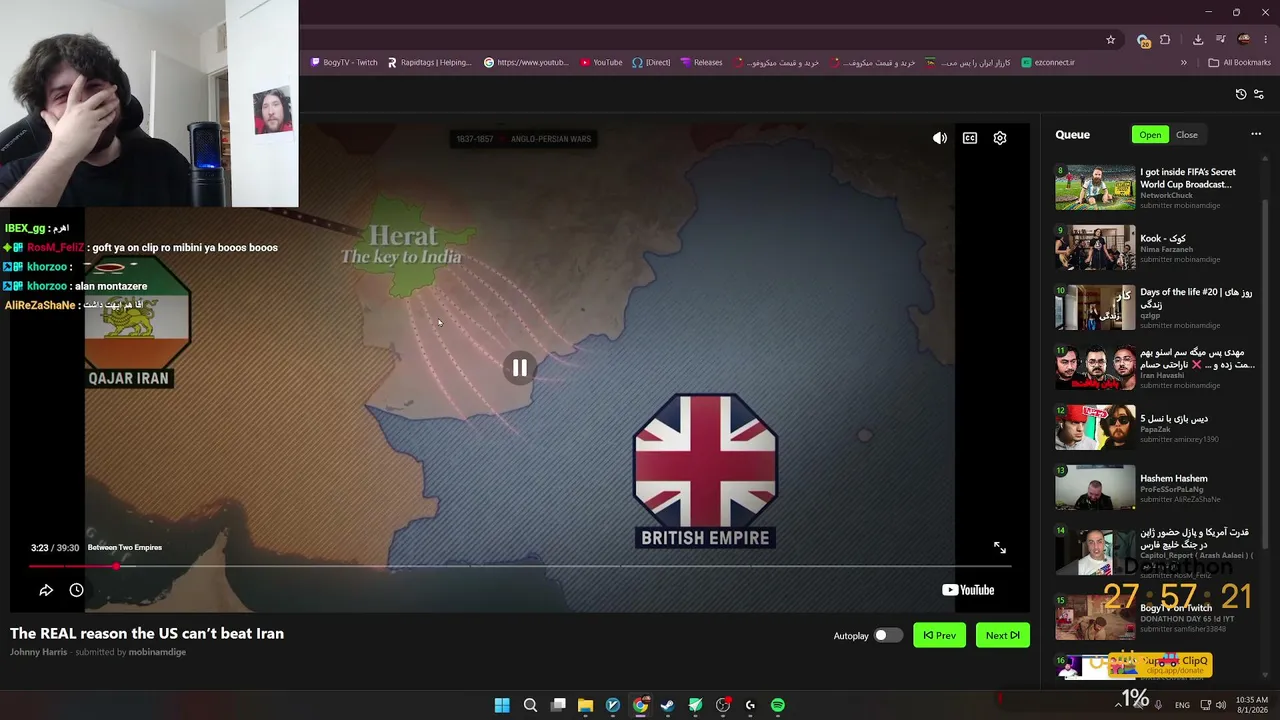Mute the video player volume icon

[940, 138]
